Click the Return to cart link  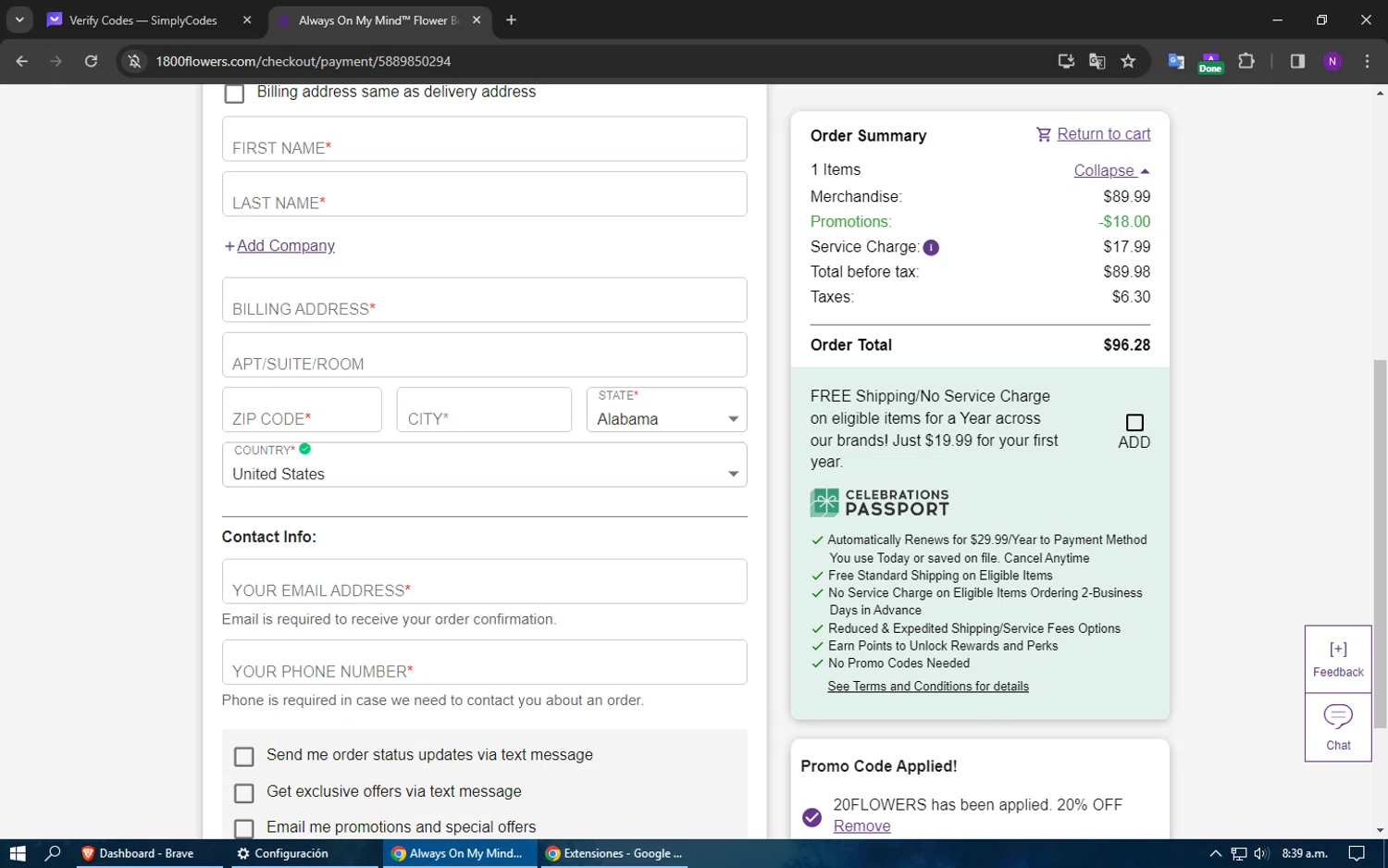tap(1103, 134)
